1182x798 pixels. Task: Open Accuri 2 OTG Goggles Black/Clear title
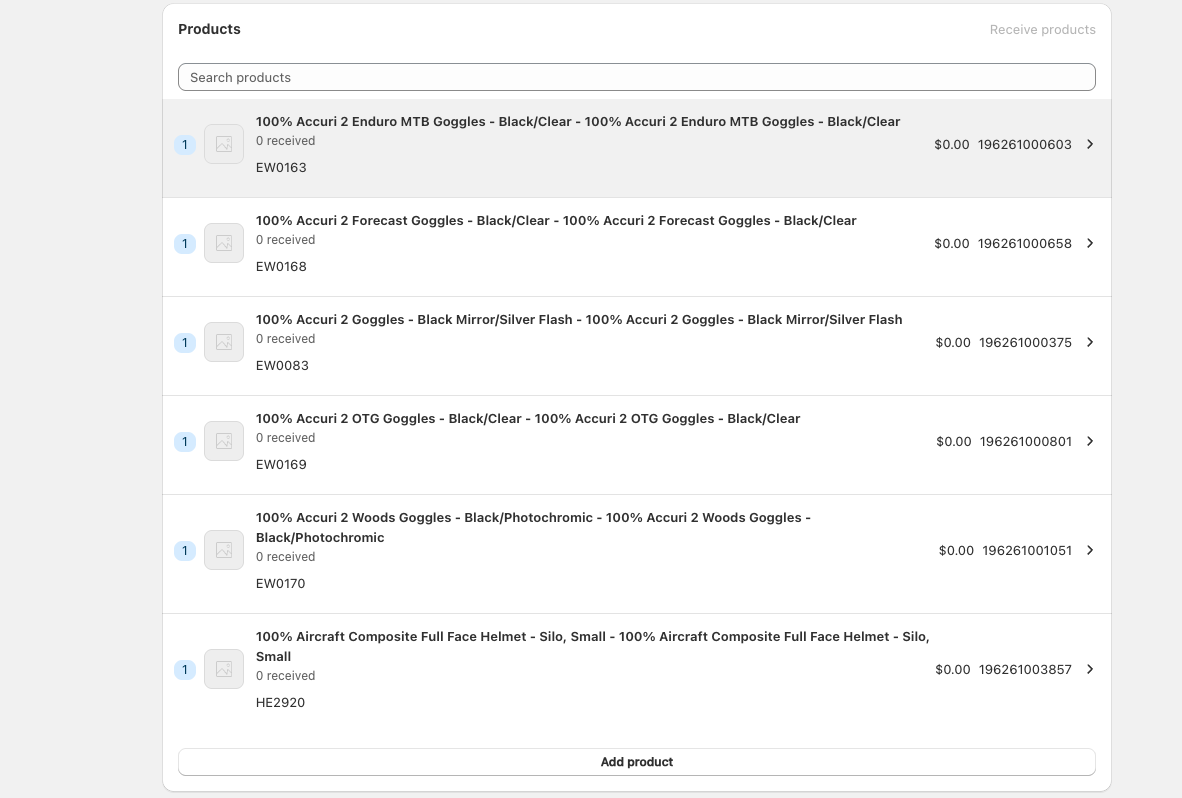[x=528, y=419]
